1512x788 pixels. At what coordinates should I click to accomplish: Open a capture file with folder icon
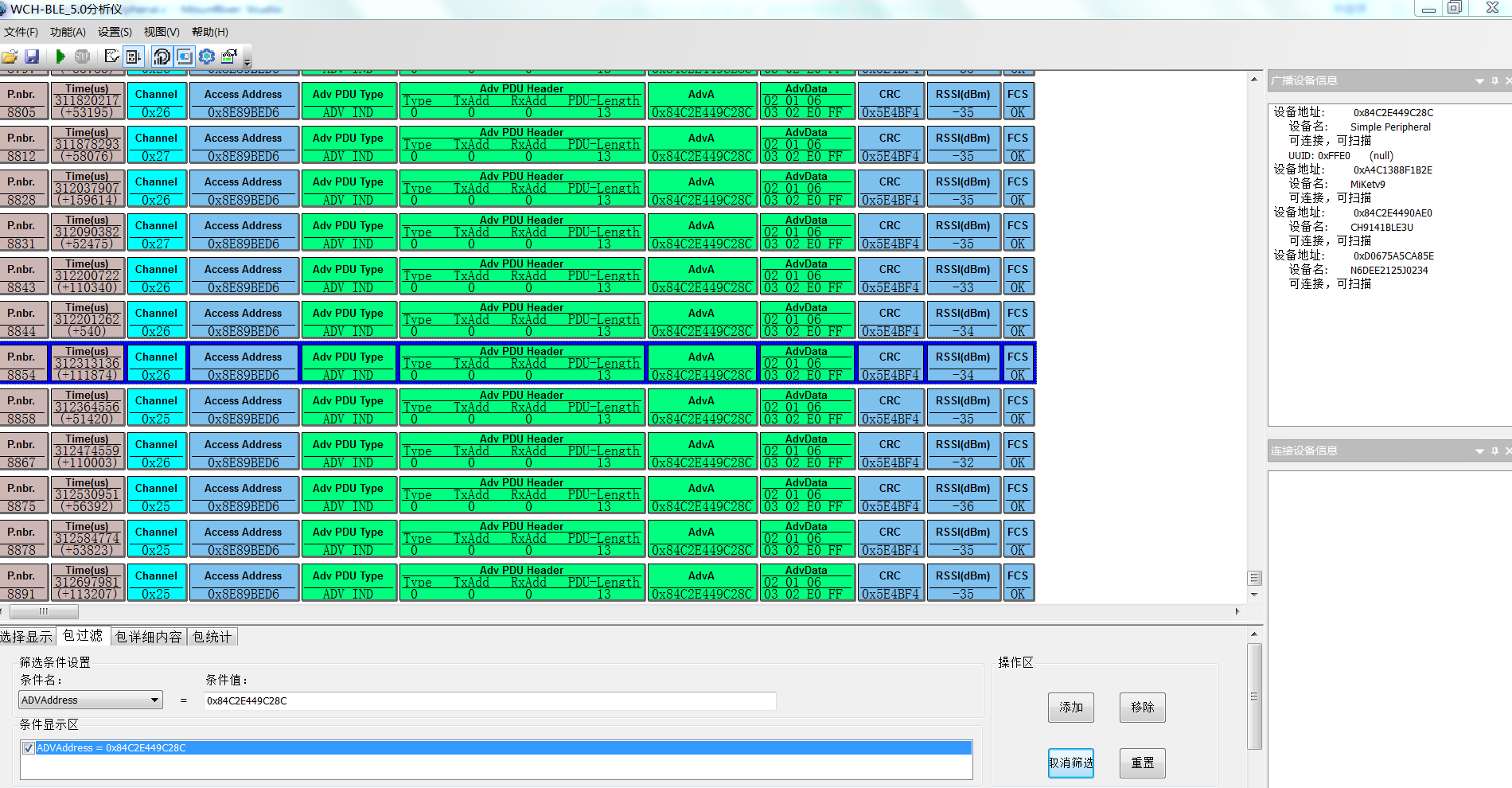click(x=10, y=57)
